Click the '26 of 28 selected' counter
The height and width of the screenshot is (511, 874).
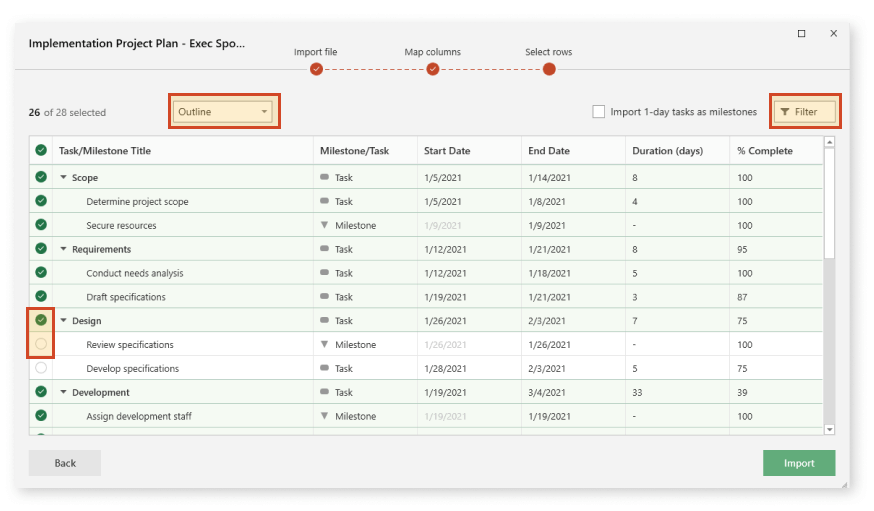pyautogui.click(x=67, y=112)
